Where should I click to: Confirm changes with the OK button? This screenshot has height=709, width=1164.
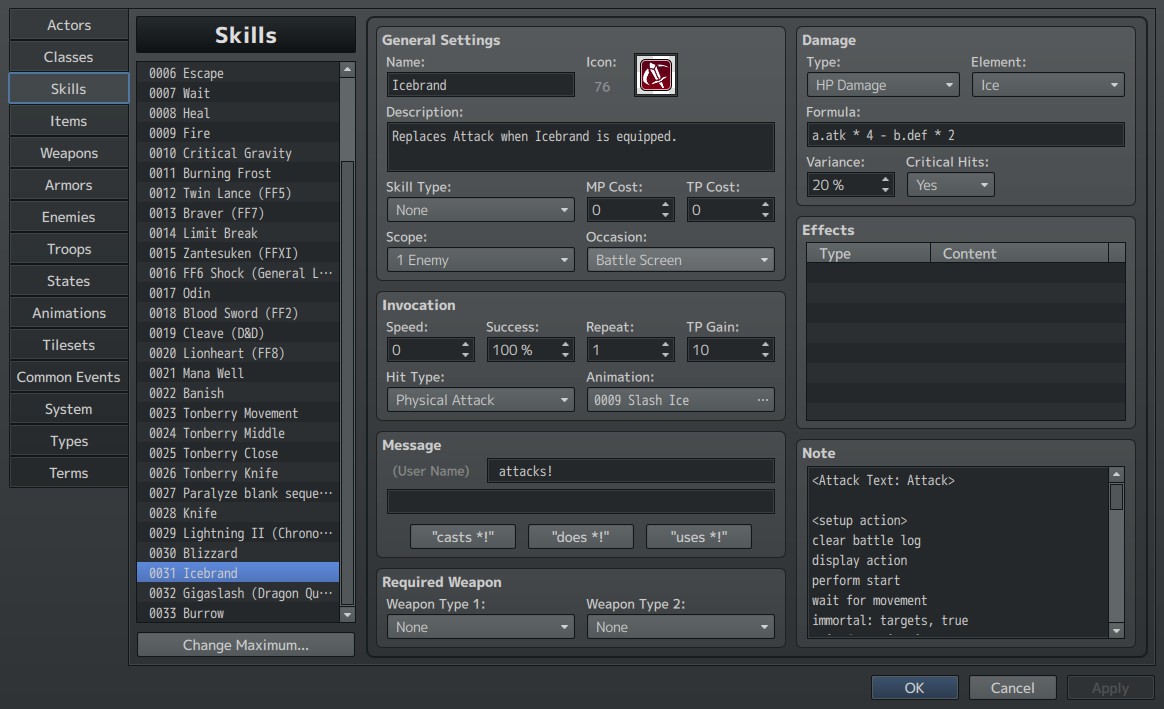tap(915, 688)
